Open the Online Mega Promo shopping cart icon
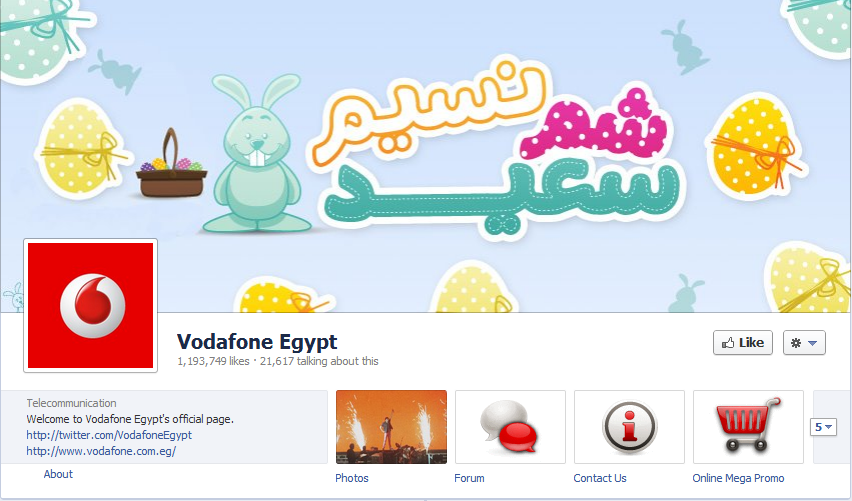The image size is (852, 501). pos(748,427)
